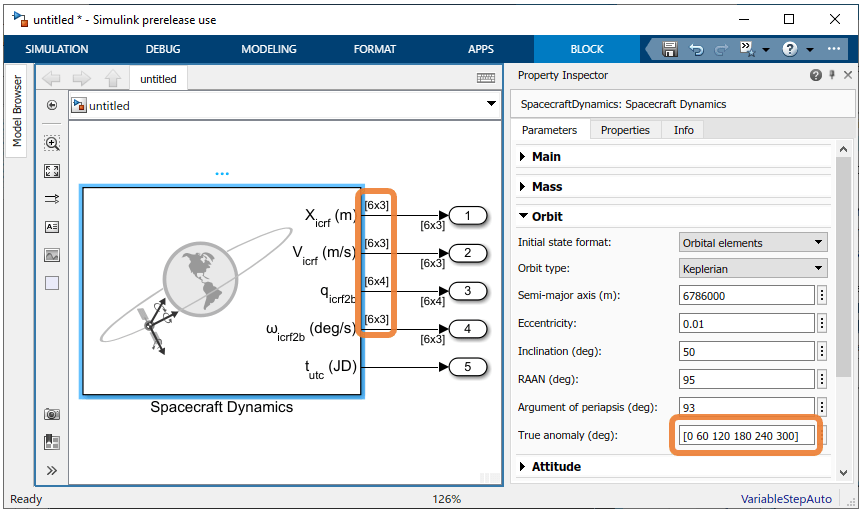The image size is (863, 513).
Task: Open the MODELING tab
Action: pyautogui.click(x=269, y=49)
